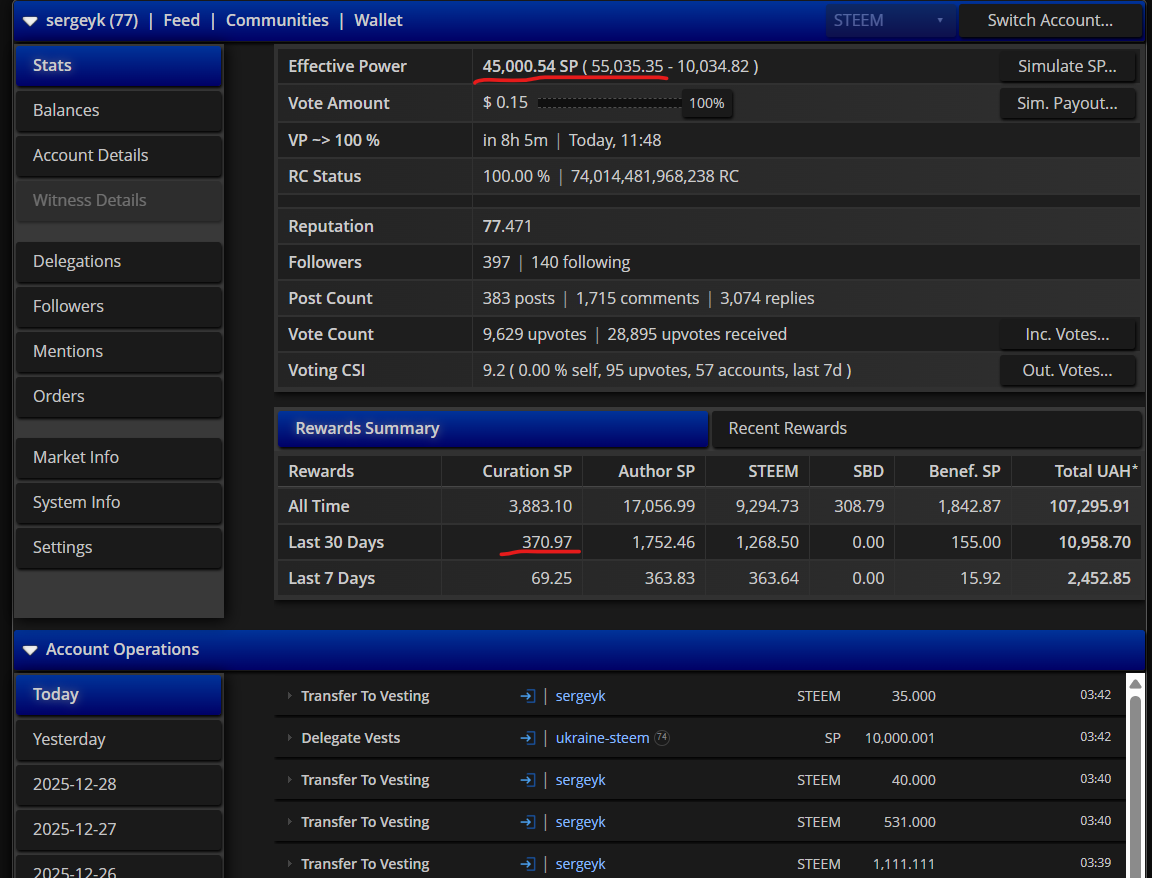Click the arrow icon in the 1,111.111 STEEM row

(528, 863)
